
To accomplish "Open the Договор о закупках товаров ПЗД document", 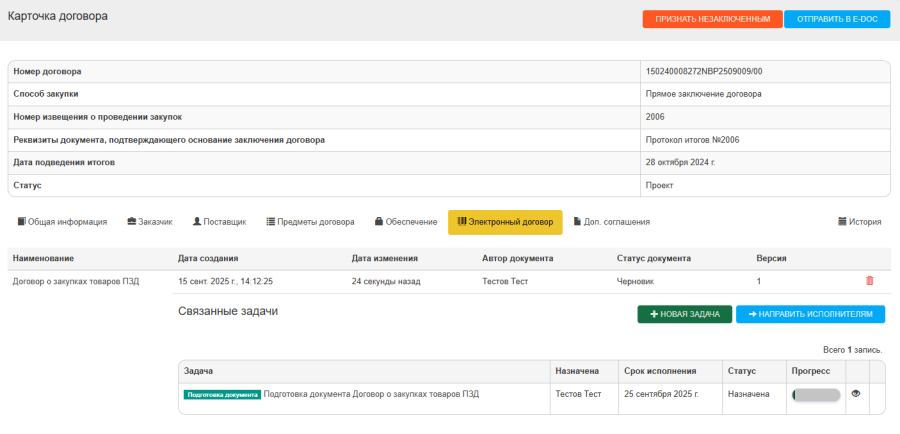I will click(75, 282).
